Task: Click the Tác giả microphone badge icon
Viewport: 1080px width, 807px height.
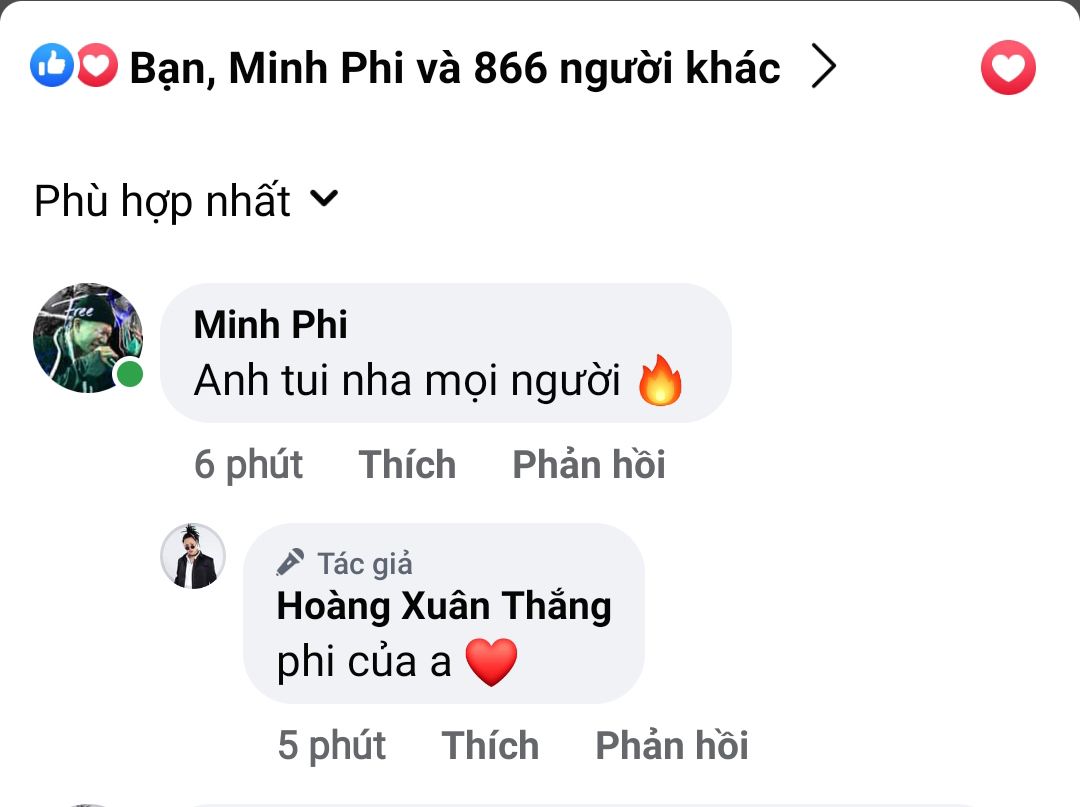Action: click(290, 562)
